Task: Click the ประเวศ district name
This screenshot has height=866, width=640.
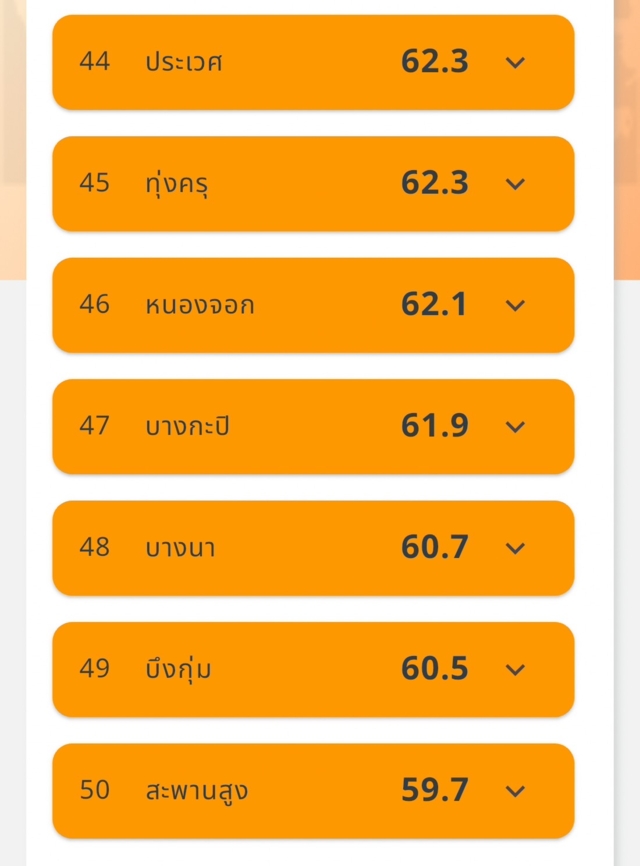Action: [x=183, y=62]
